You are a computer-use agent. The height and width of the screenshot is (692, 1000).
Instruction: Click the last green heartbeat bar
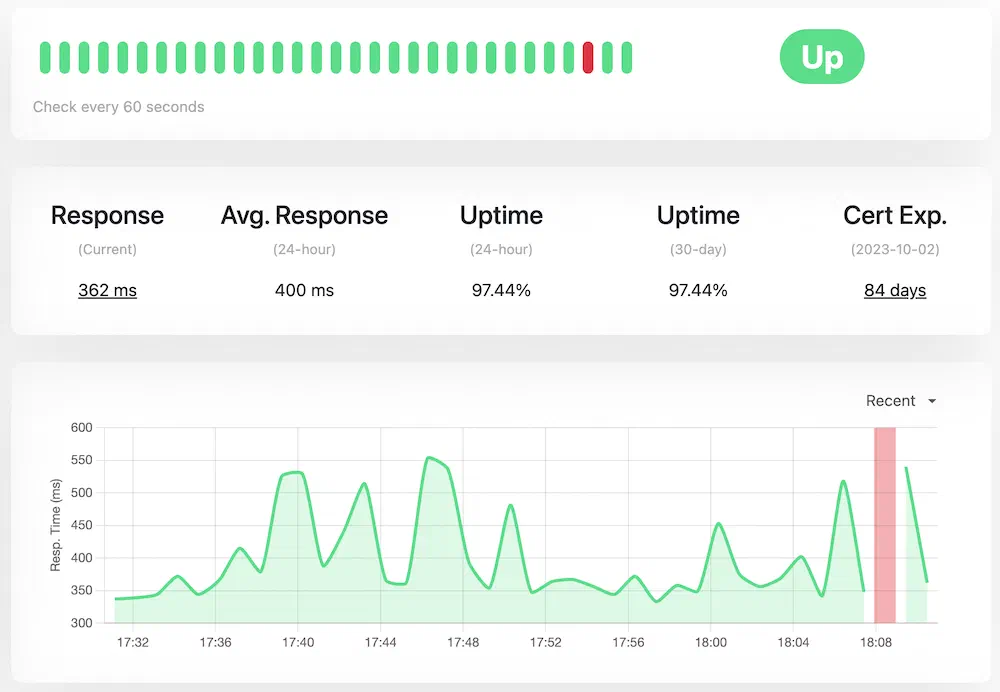click(x=627, y=57)
